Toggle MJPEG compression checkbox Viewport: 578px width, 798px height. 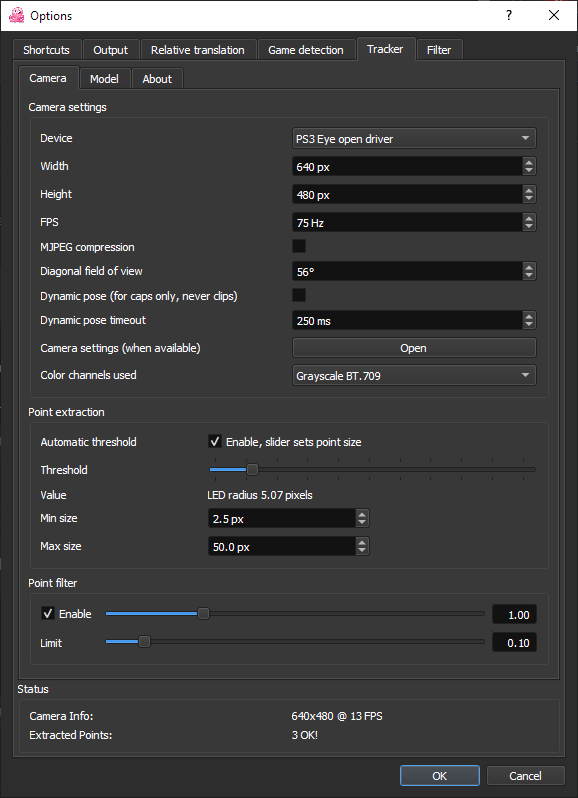299,246
